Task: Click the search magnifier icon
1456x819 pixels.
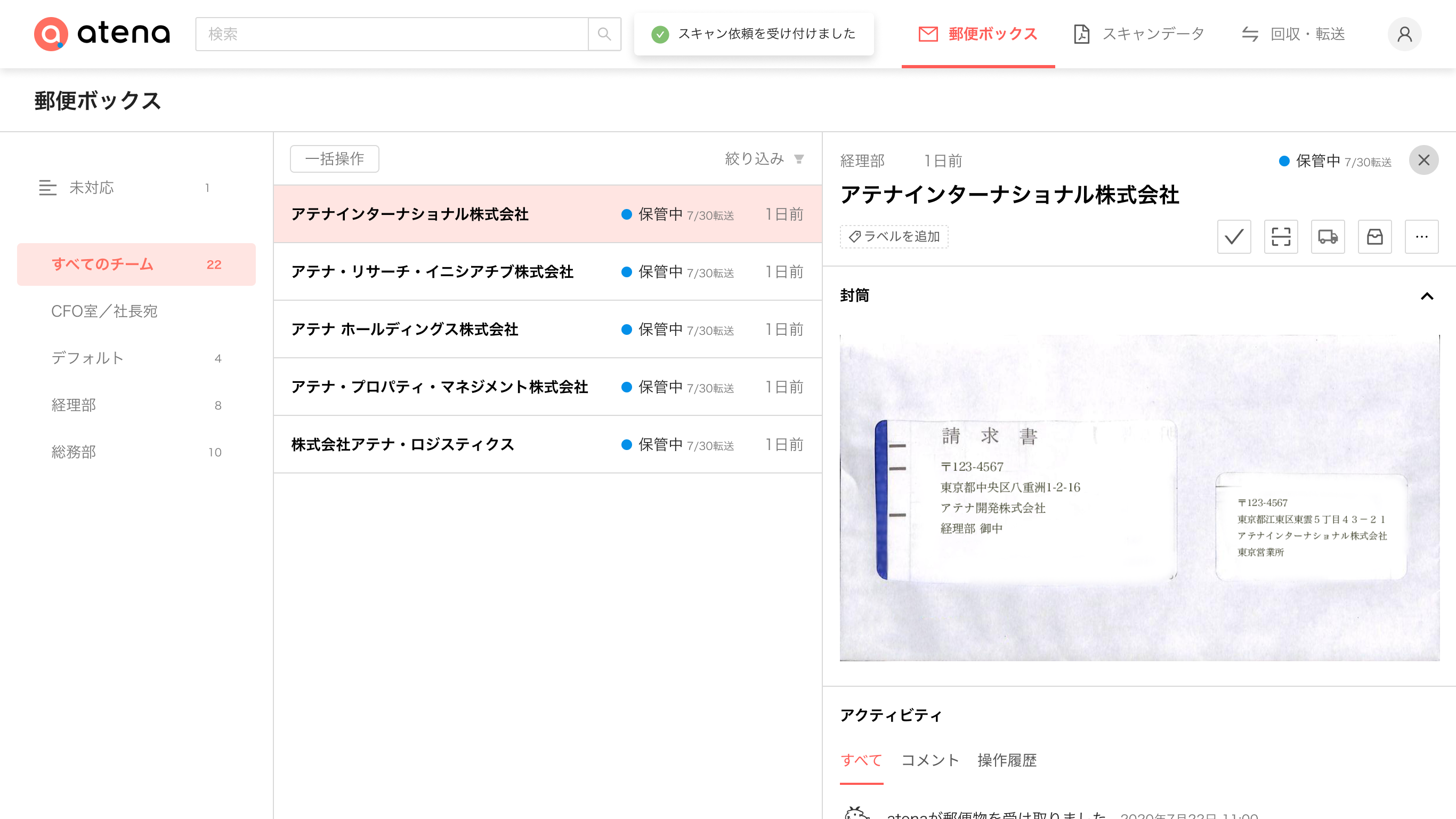Action: tap(604, 34)
